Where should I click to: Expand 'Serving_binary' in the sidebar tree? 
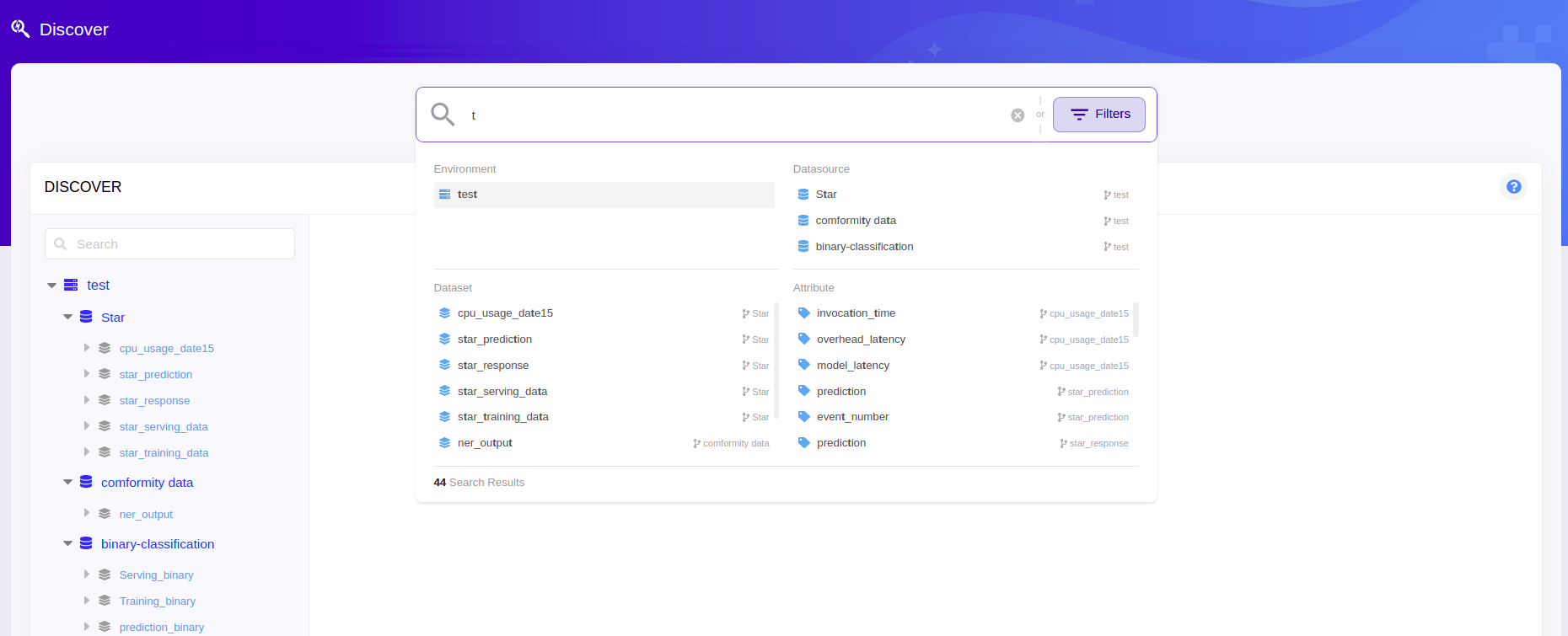86,575
